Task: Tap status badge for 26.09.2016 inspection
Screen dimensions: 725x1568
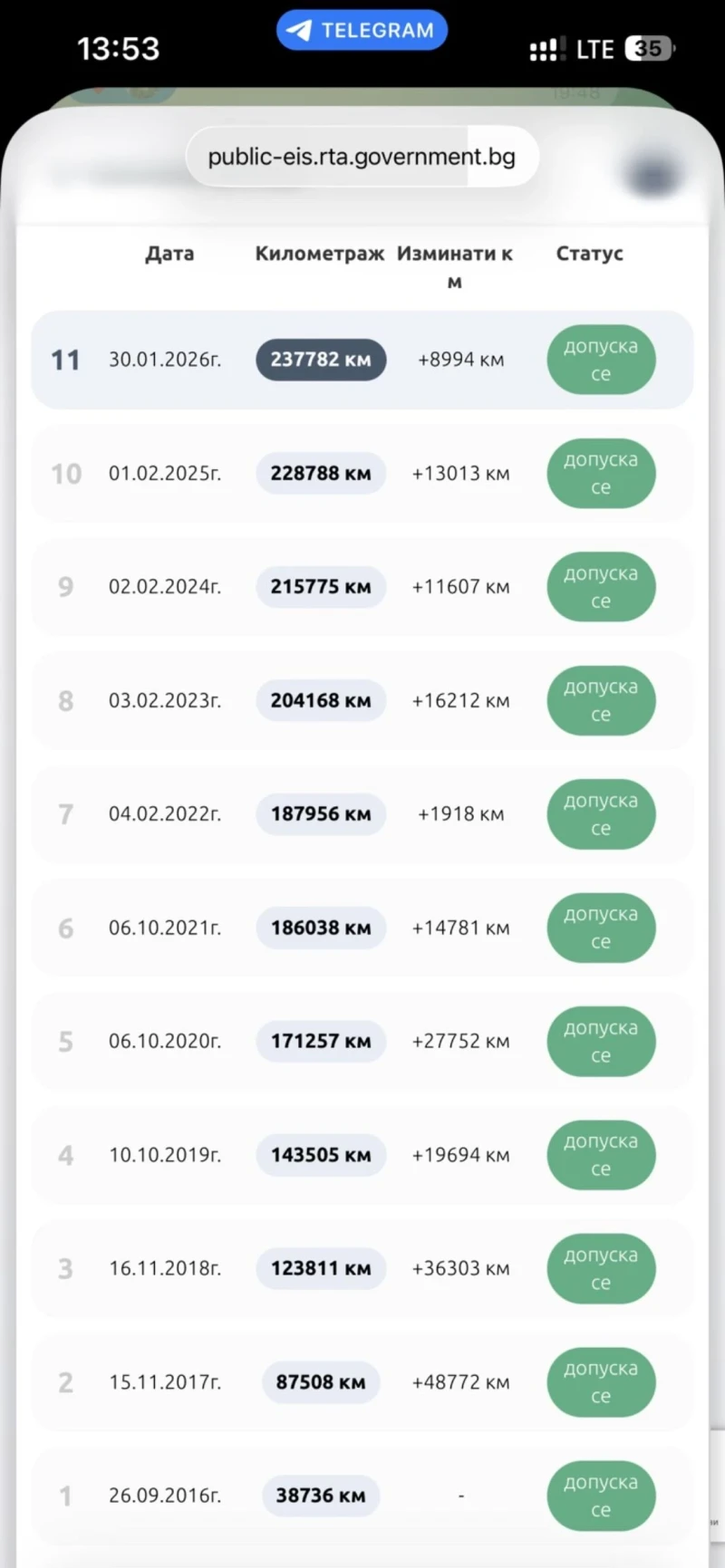Action: (x=601, y=1496)
